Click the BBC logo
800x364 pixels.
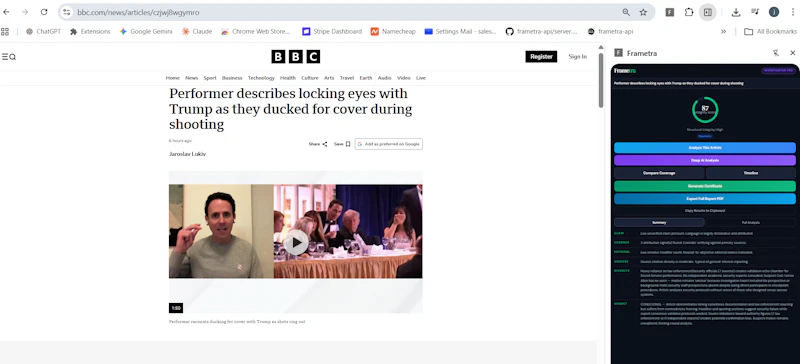pos(295,57)
